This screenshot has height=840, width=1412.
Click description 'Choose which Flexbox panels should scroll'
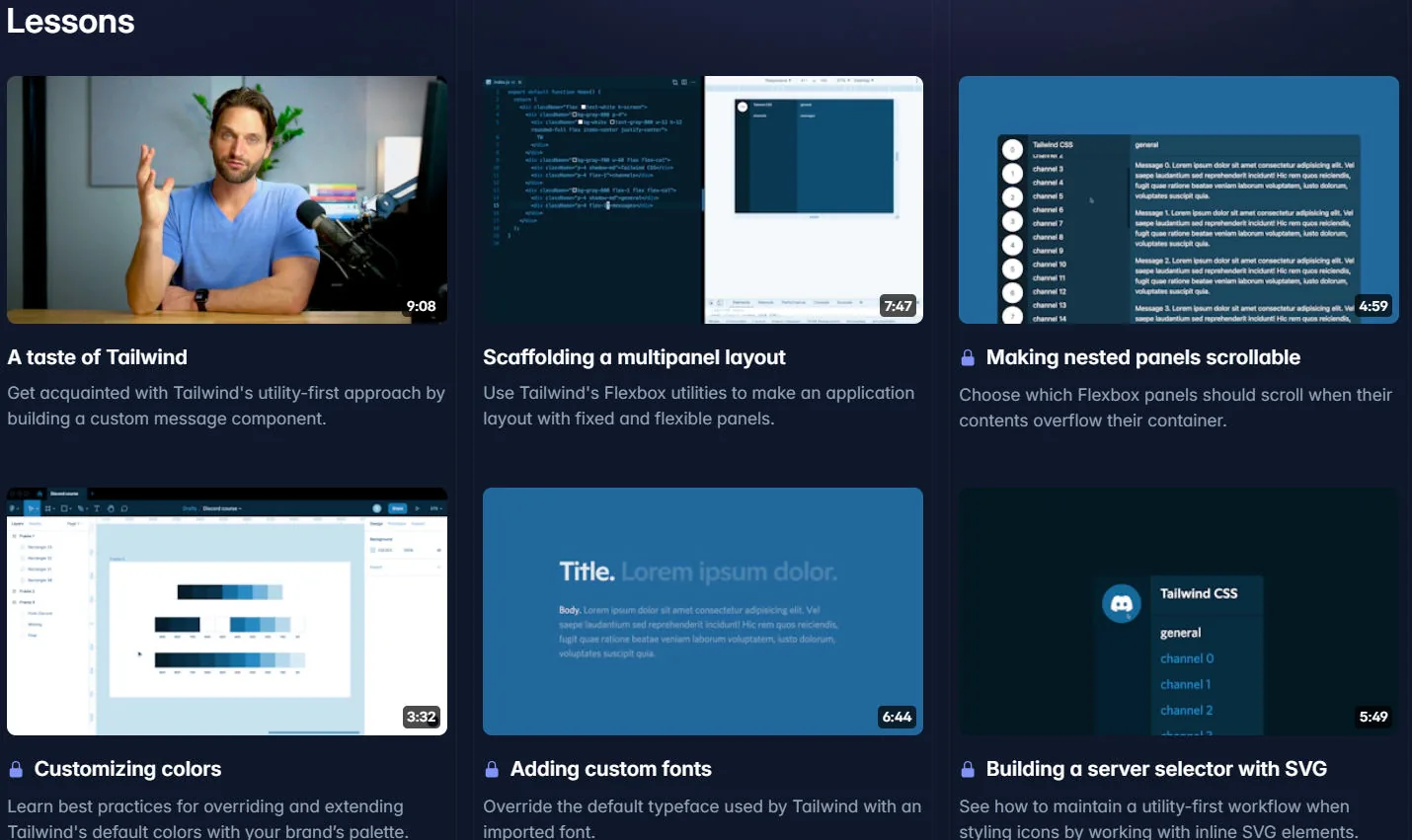1175,408
